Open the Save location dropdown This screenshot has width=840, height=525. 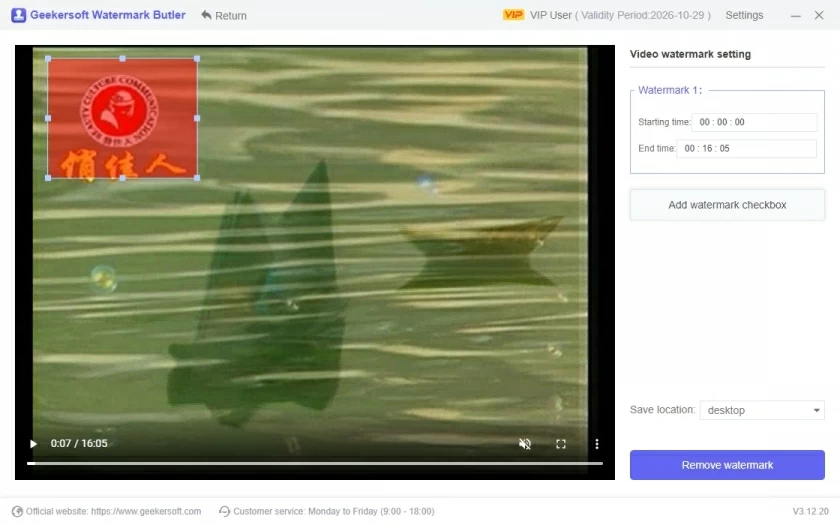click(762, 410)
